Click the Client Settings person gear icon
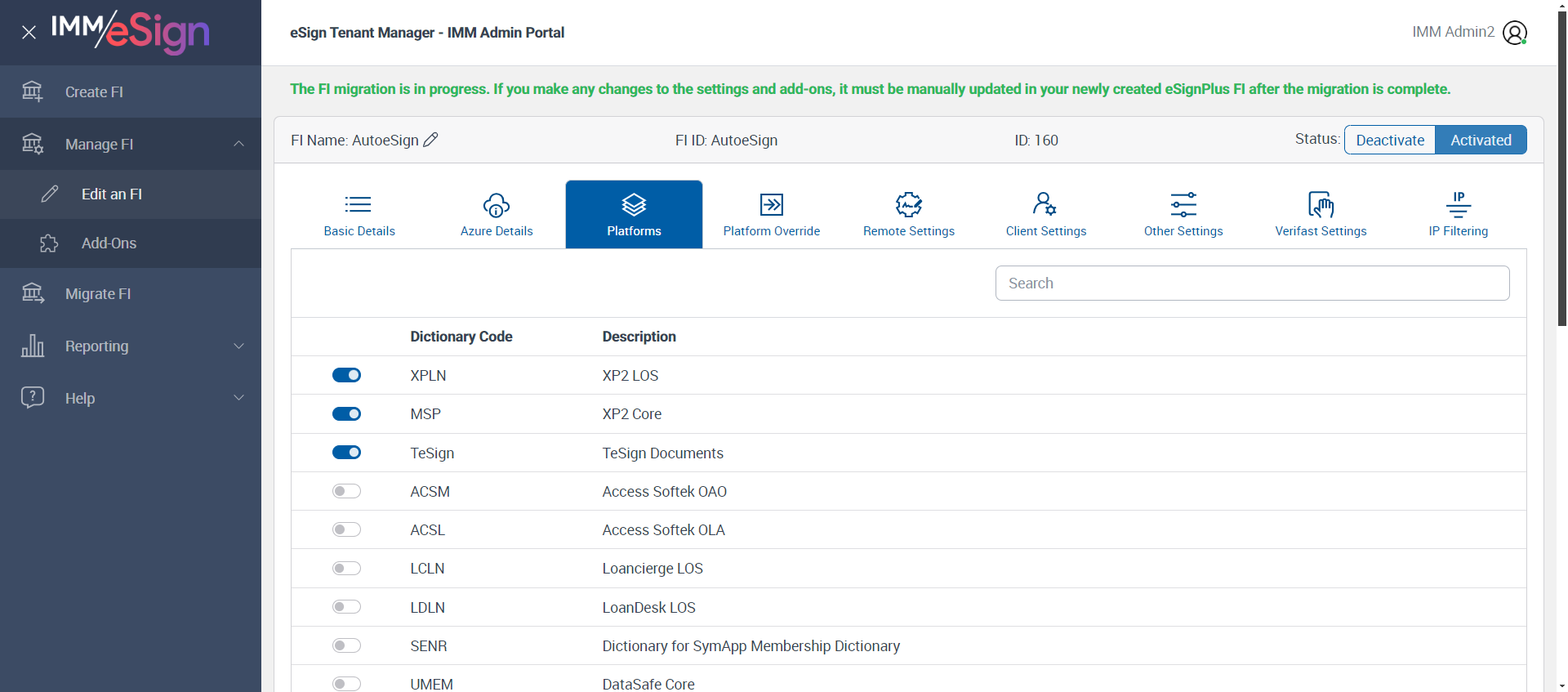 1045,203
